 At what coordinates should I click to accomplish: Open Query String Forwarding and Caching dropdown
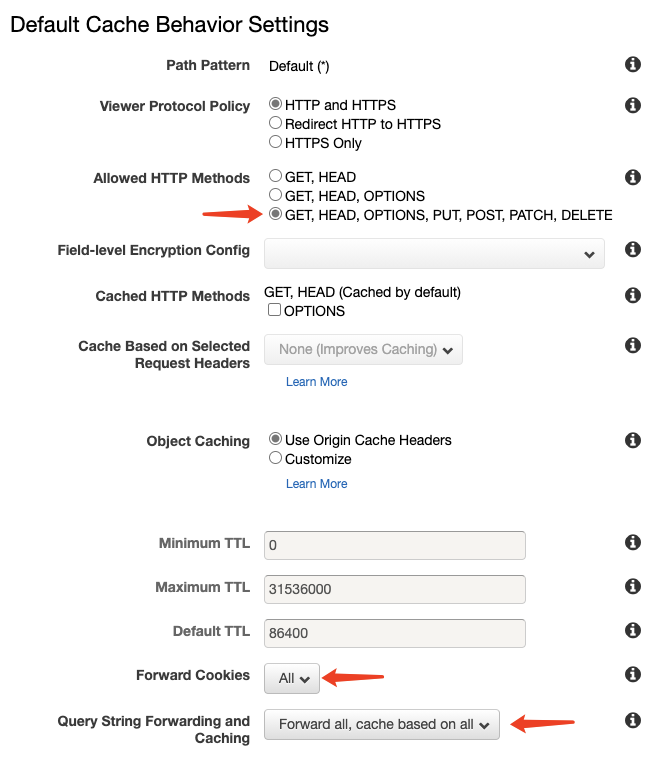[x=381, y=724]
